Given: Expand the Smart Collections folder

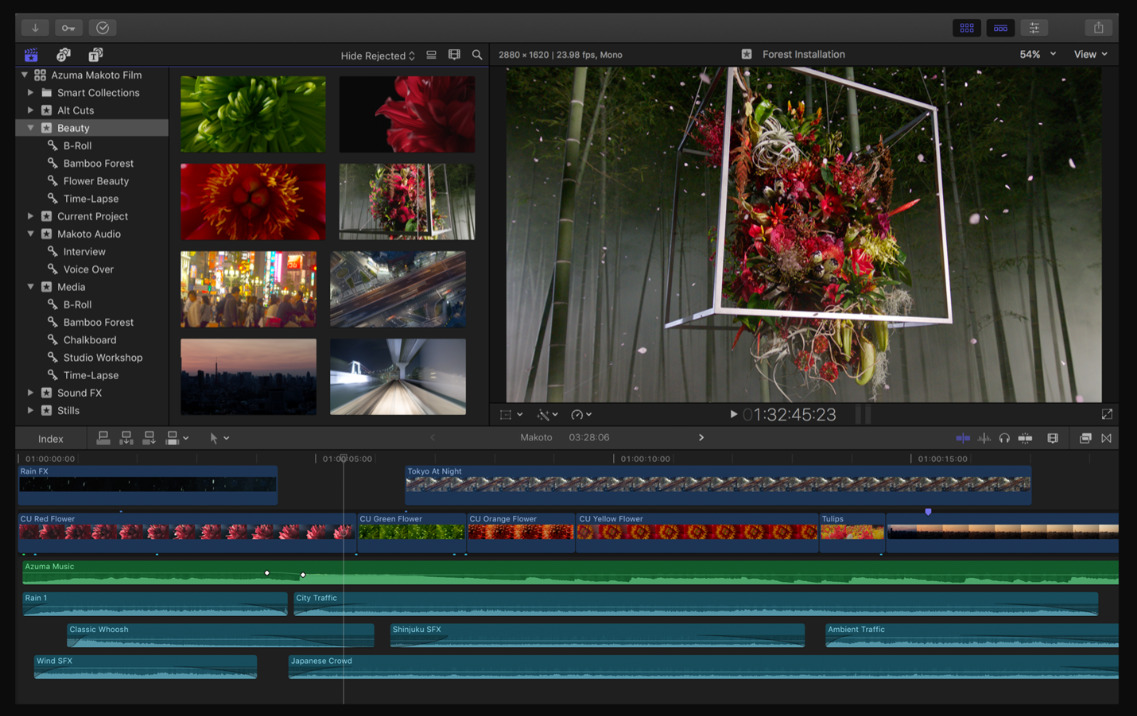Looking at the screenshot, I should point(30,93).
